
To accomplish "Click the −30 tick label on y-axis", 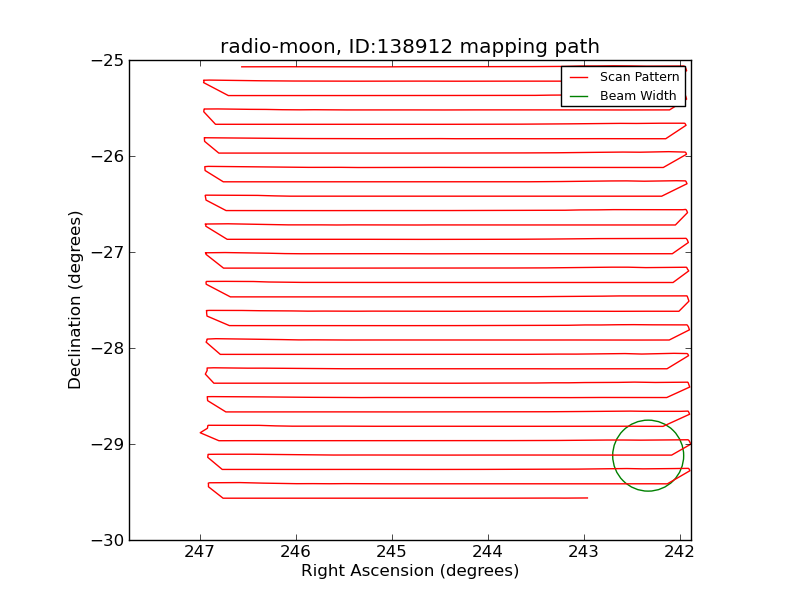I will tap(105, 540).
